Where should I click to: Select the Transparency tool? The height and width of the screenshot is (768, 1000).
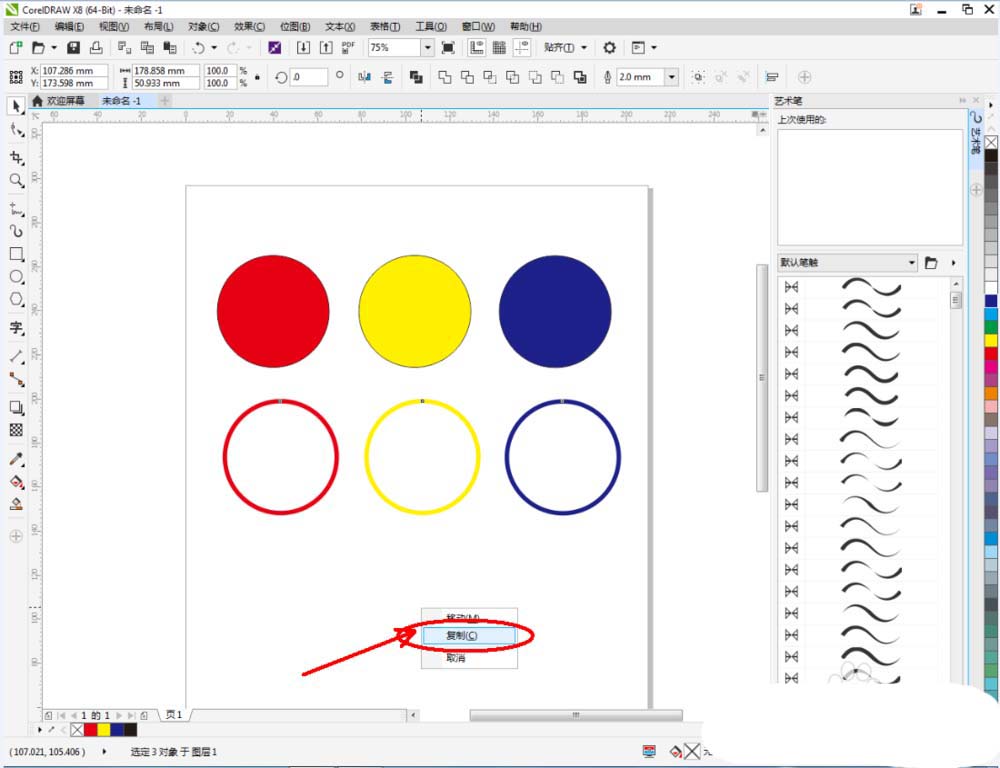[17, 430]
